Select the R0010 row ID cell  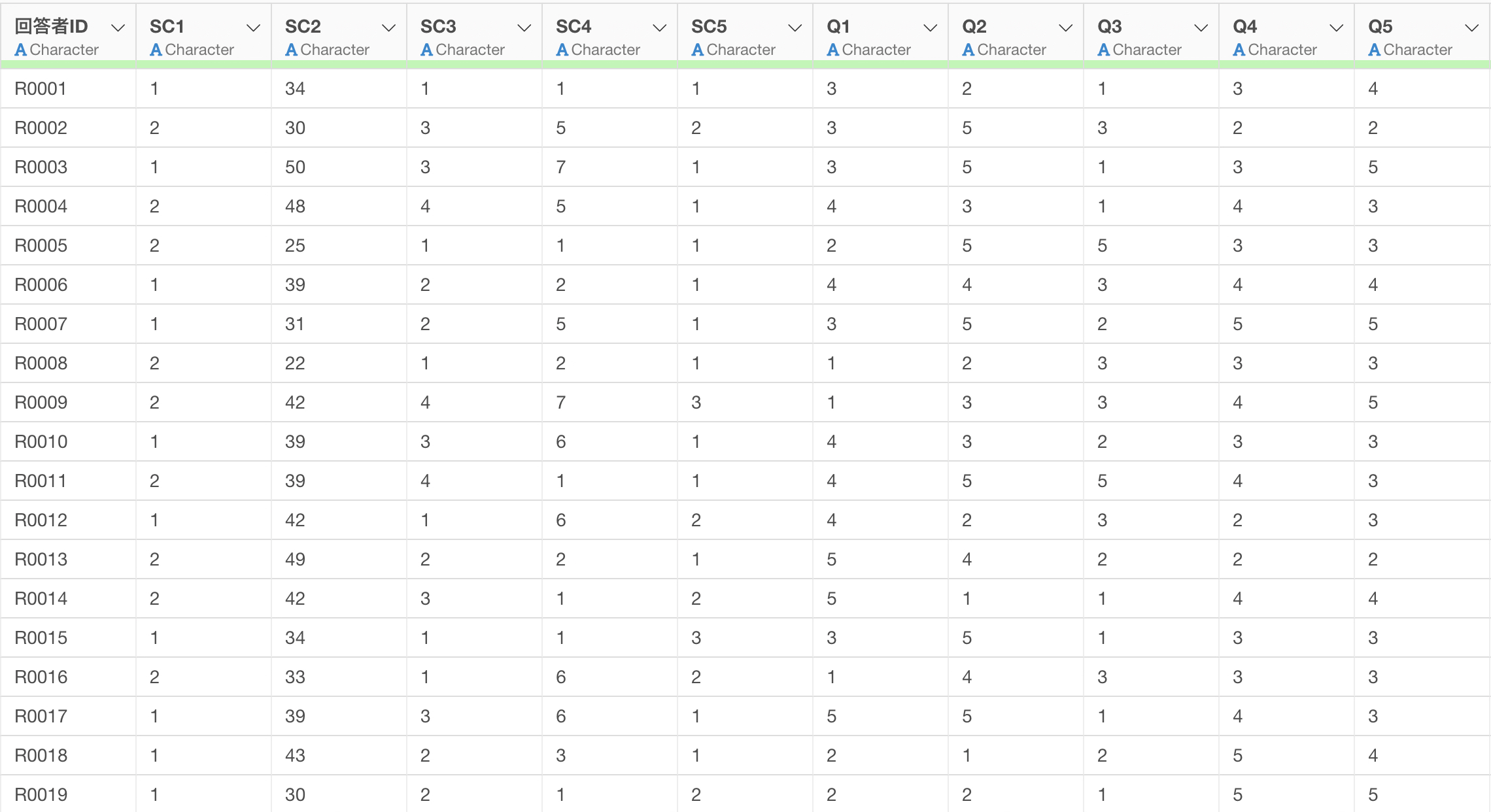(x=41, y=442)
